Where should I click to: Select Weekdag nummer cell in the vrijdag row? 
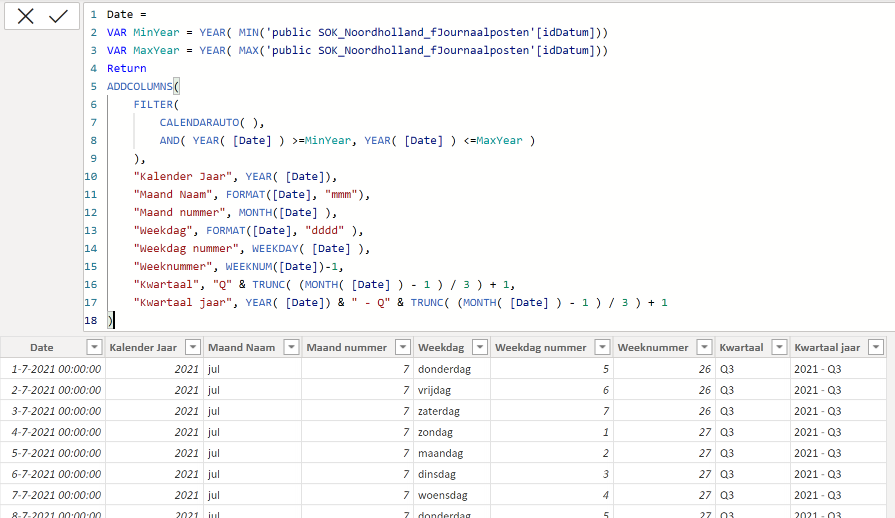tap(552, 390)
